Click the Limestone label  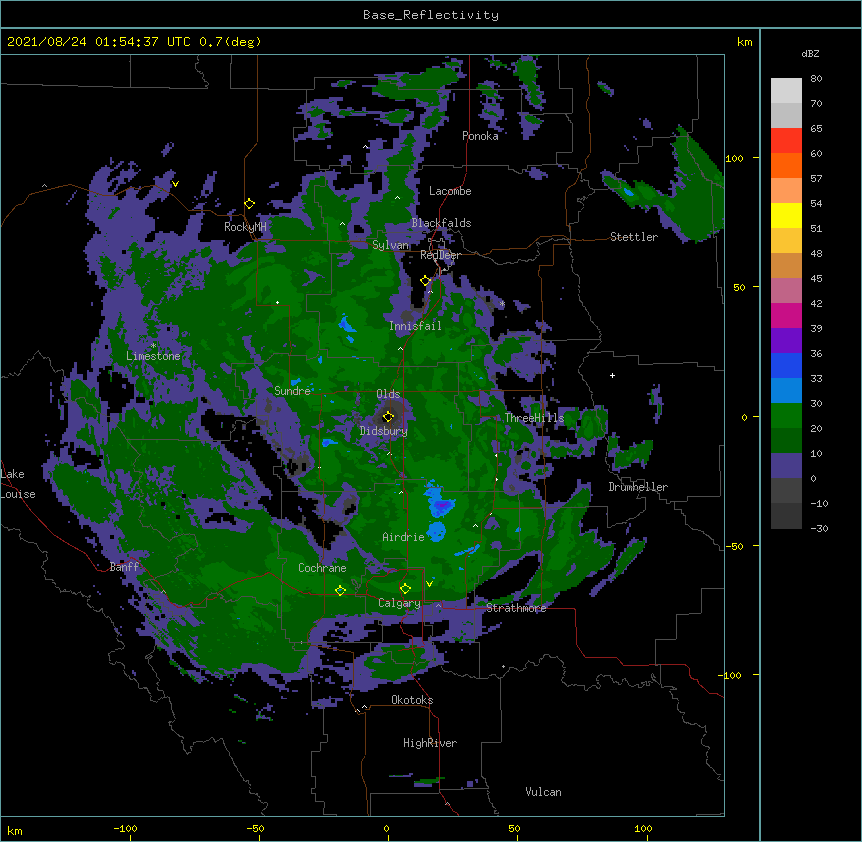(x=153, y=356)
